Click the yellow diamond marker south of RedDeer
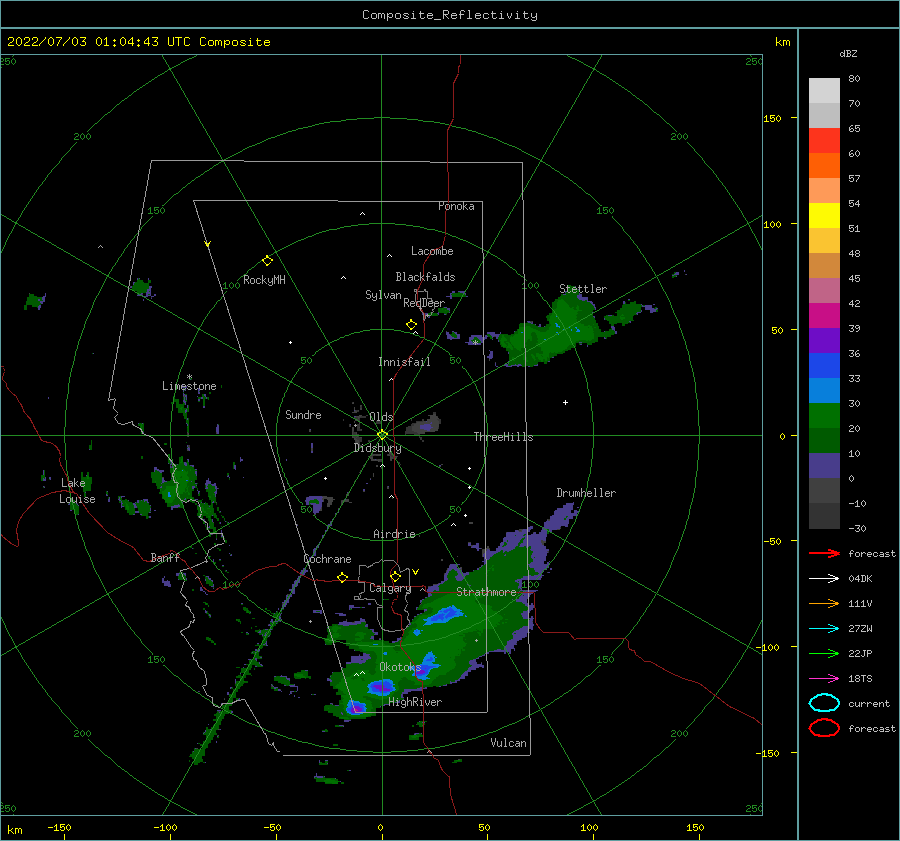900x841 pixels. pyautogui.click(x=411, y=325)
